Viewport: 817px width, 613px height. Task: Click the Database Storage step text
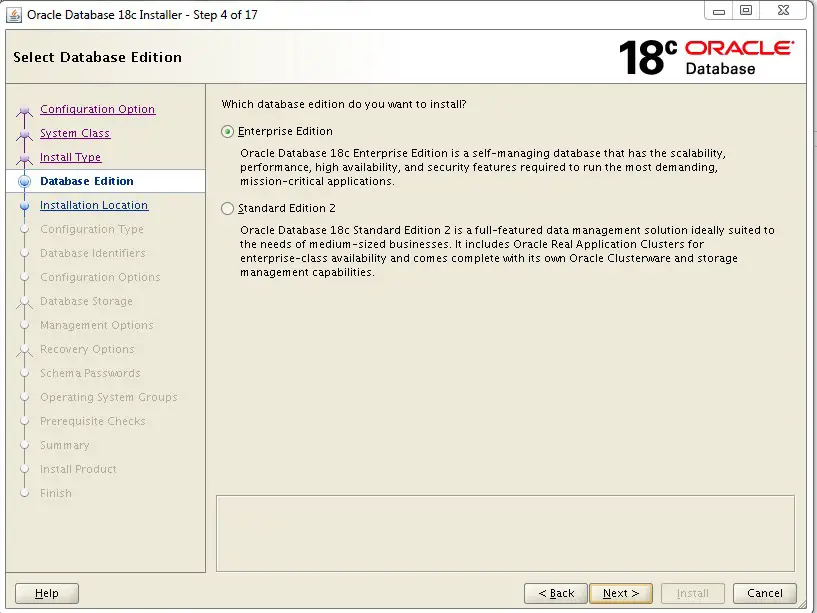(x=86, y=301)
